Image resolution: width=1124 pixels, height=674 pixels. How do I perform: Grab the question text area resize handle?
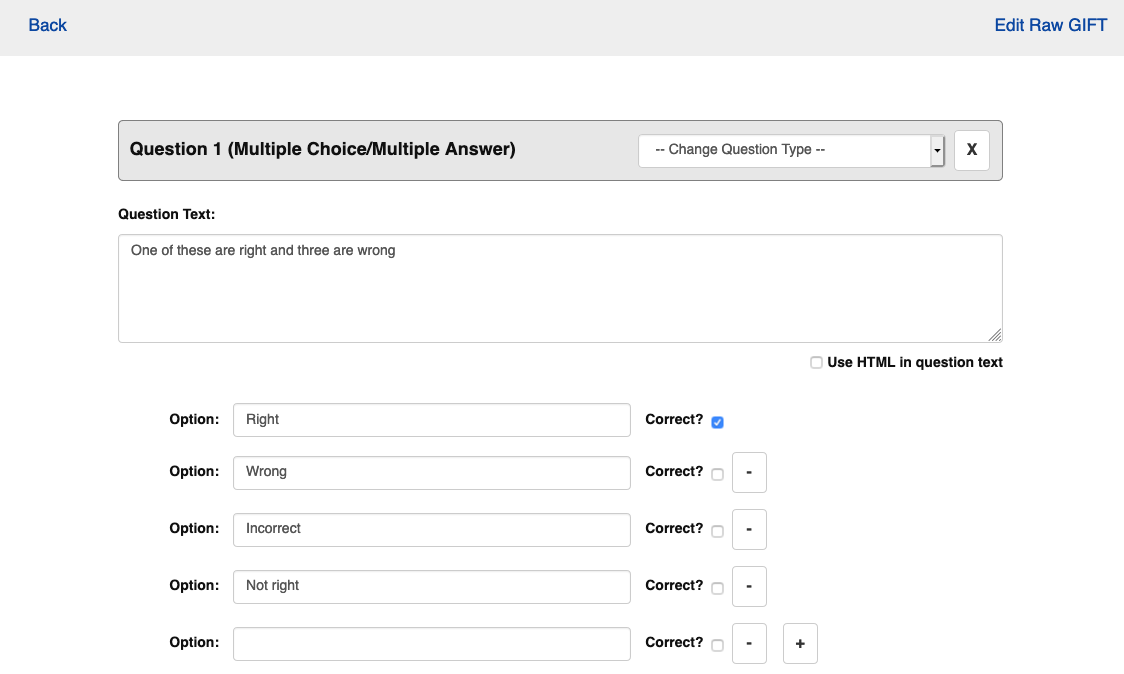tap(995, 336)
